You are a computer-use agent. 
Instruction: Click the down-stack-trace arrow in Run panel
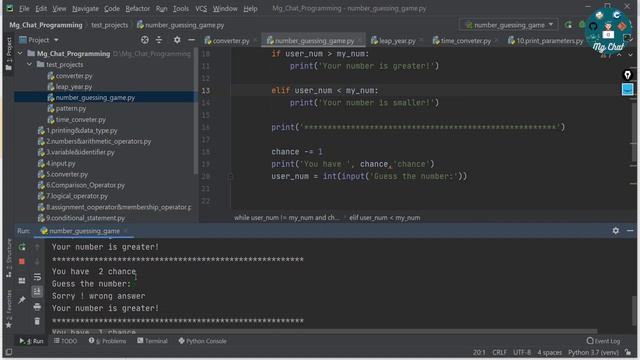pos(37,262)
